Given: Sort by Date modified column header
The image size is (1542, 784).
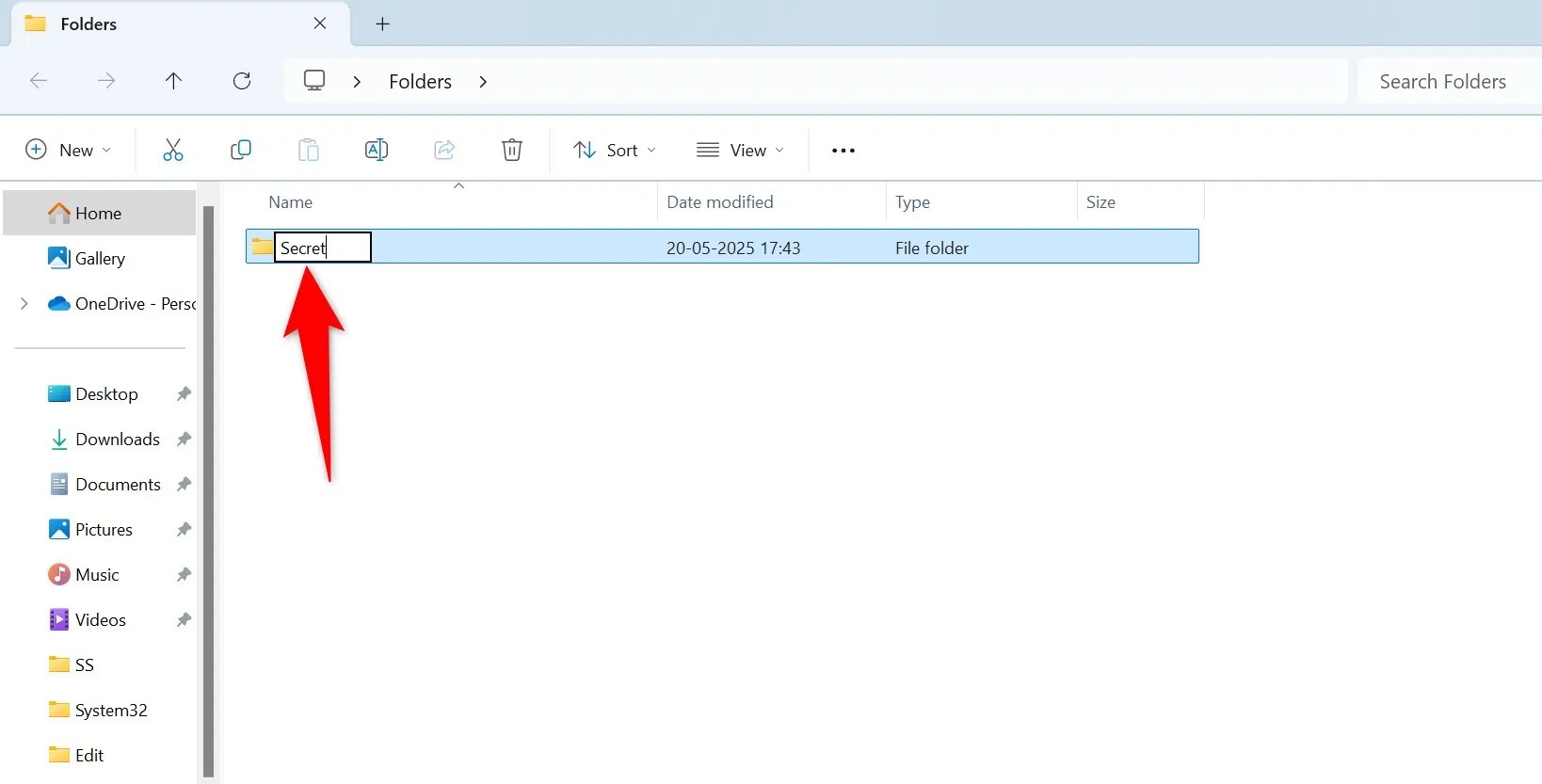Looking at the screenshot, I should 720,202.
